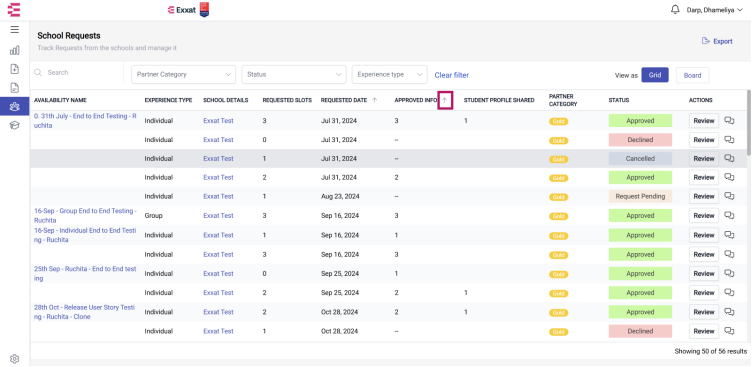
Task: Open chat icon for Cancelled request row
Action: (729, 158)
